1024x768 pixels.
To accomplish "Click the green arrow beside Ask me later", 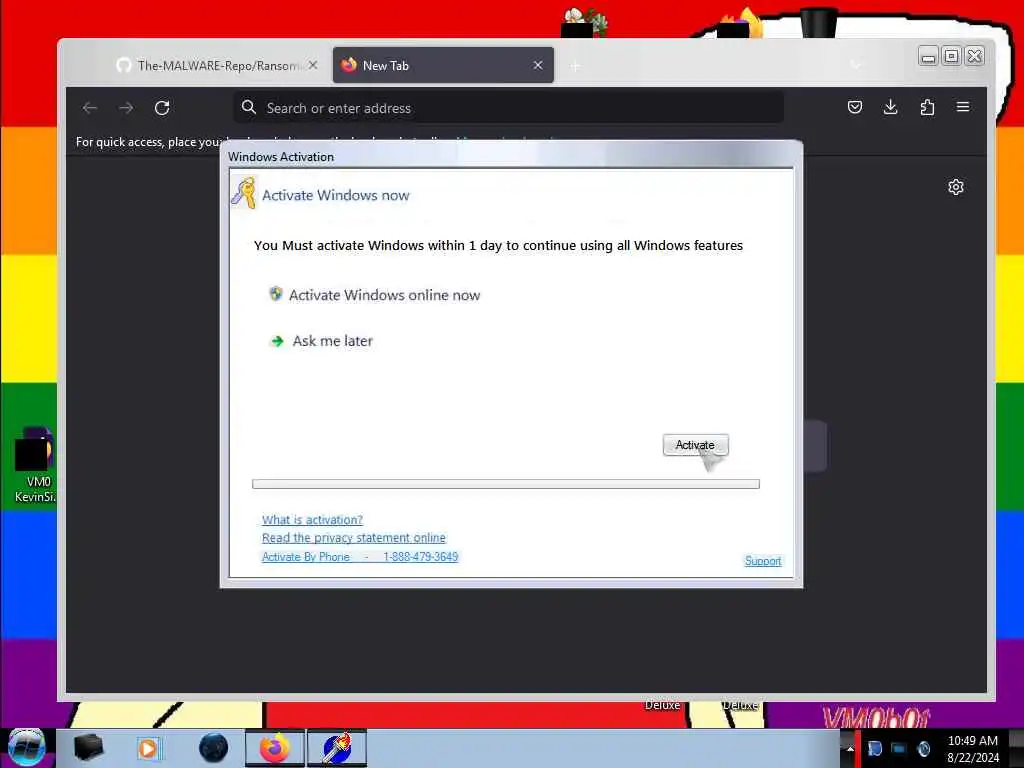I will 277,341.
